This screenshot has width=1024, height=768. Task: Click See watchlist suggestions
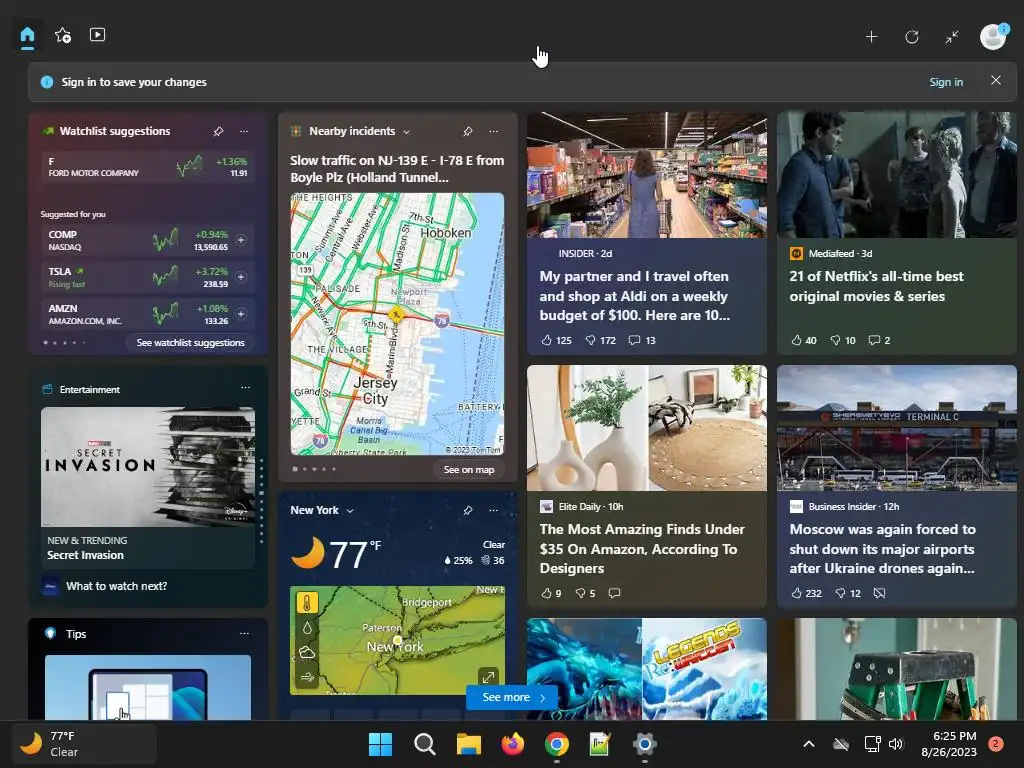191,342
